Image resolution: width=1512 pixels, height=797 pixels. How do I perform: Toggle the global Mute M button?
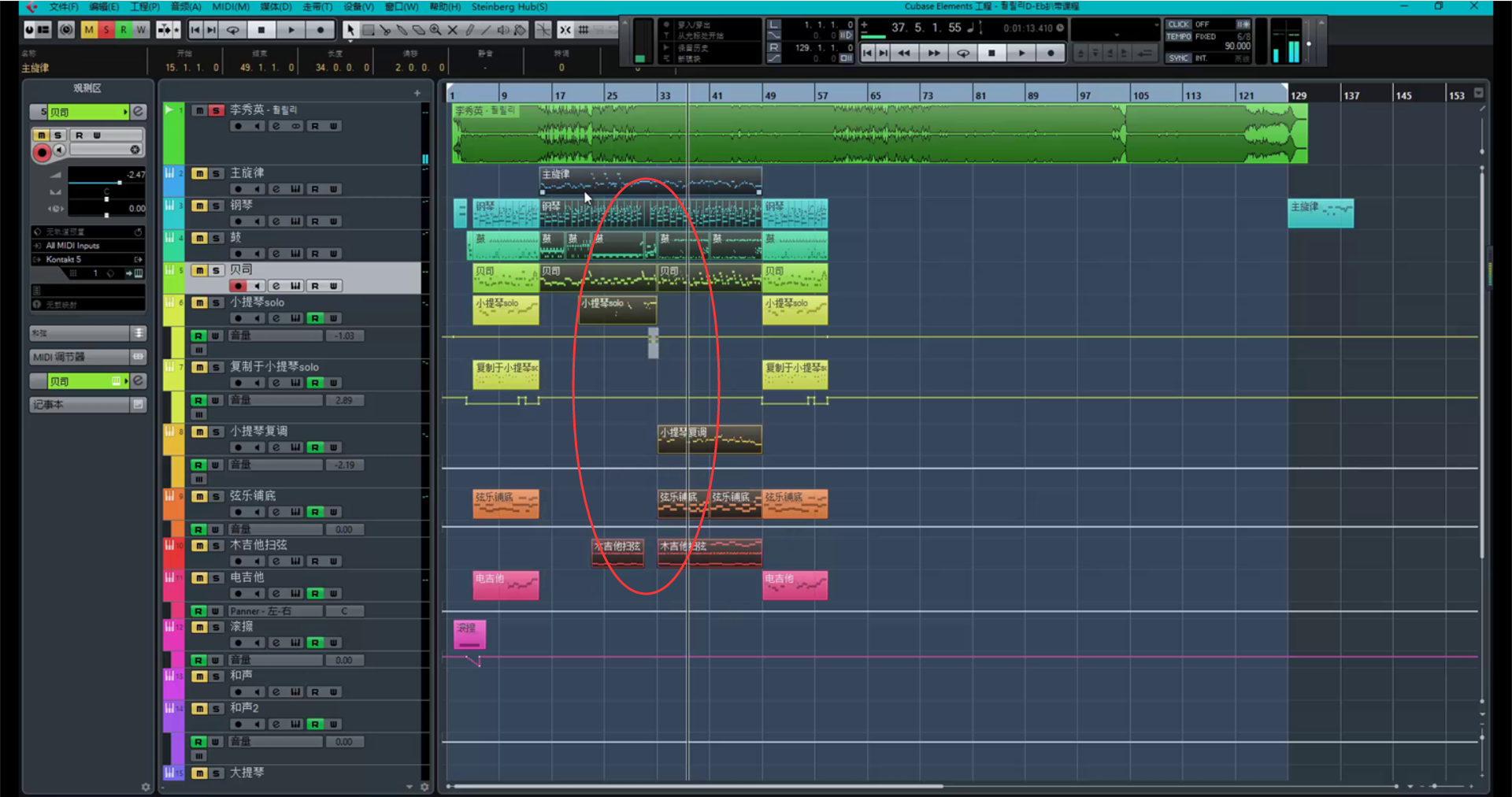(x=89, y=30)
